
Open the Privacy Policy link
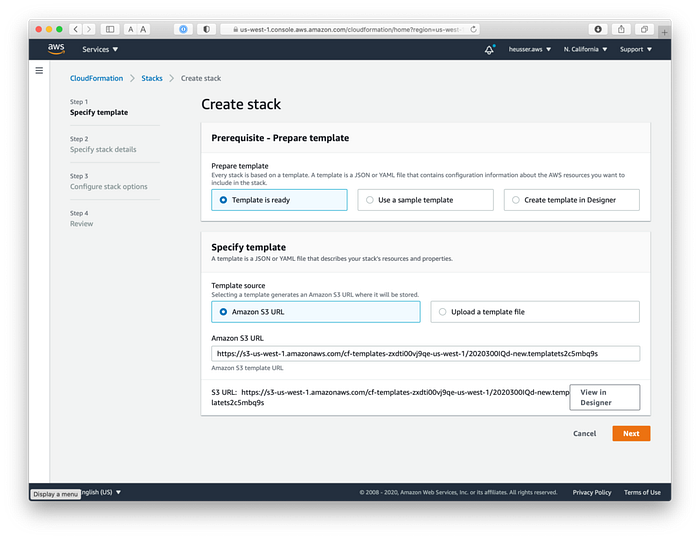592,492
